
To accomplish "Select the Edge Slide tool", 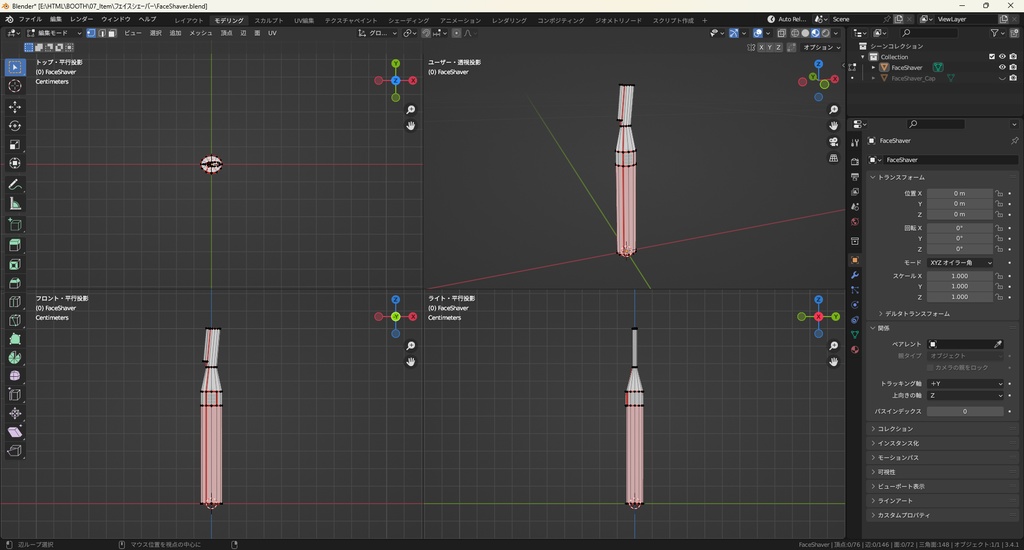I will tap(15, 395).
